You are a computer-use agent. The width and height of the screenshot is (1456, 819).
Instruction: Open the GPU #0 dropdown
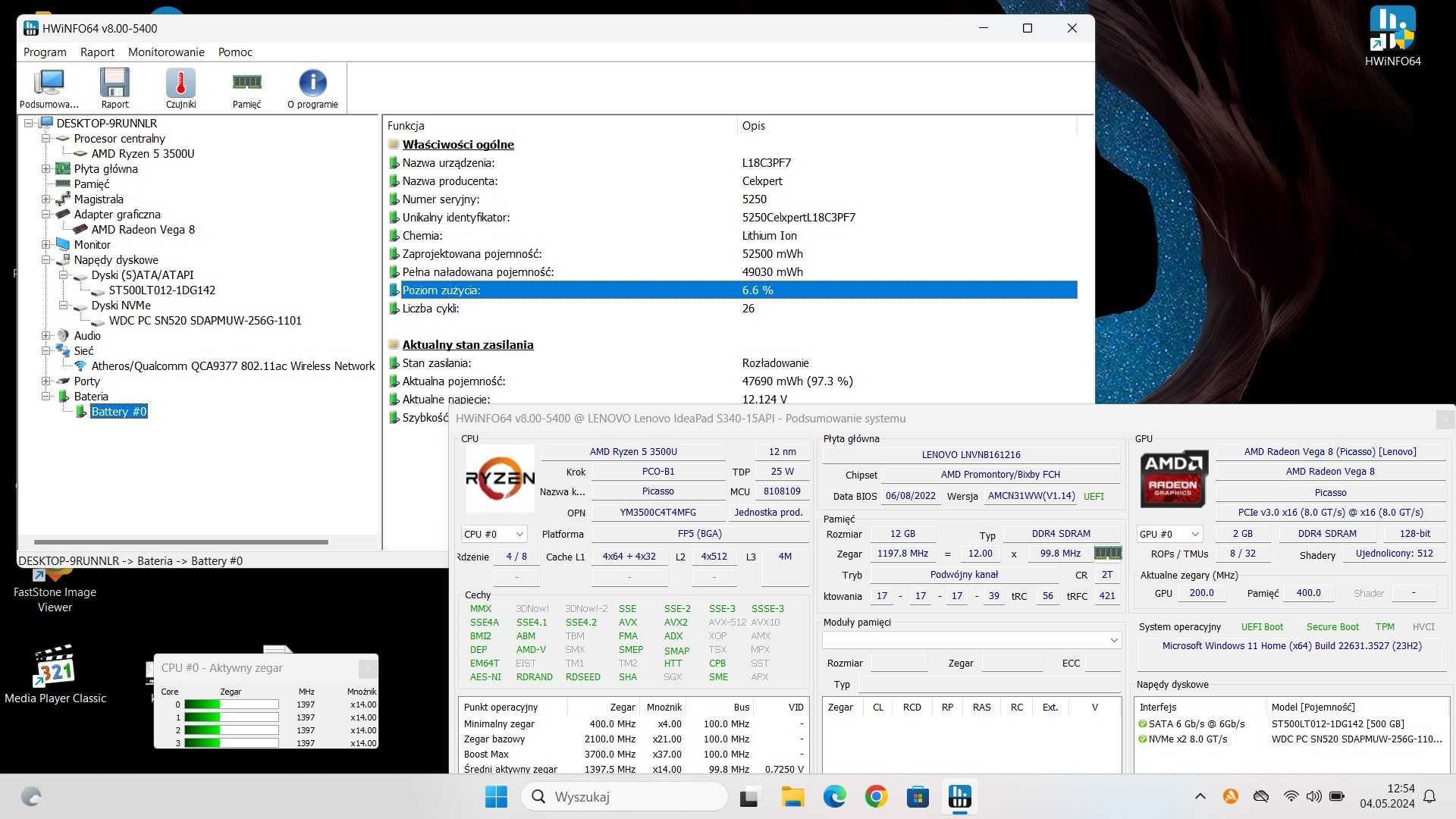point(1169,534)
